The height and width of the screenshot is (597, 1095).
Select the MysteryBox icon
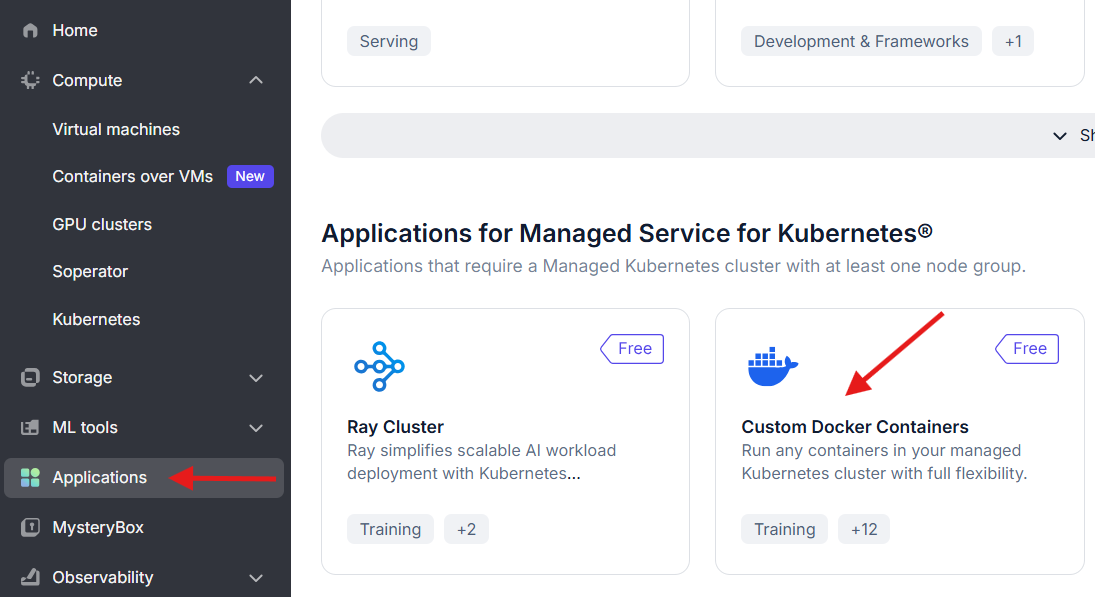[30, 527]
